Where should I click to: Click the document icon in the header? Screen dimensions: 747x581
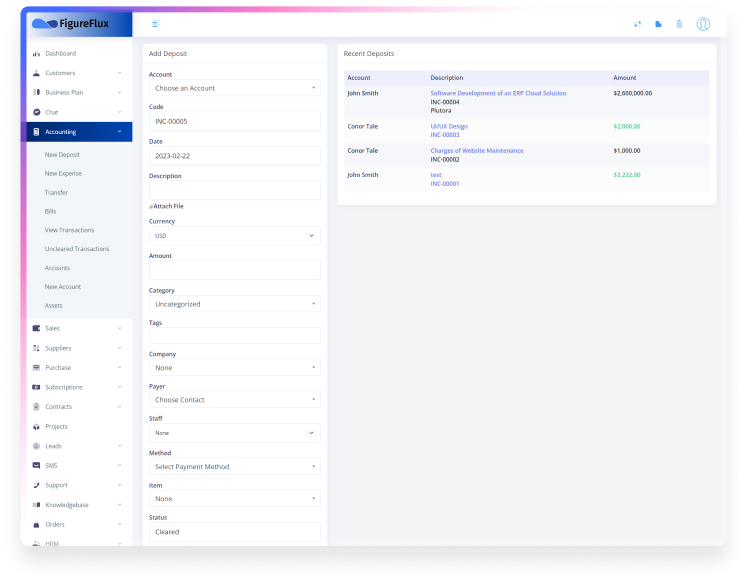coord(658,23)
